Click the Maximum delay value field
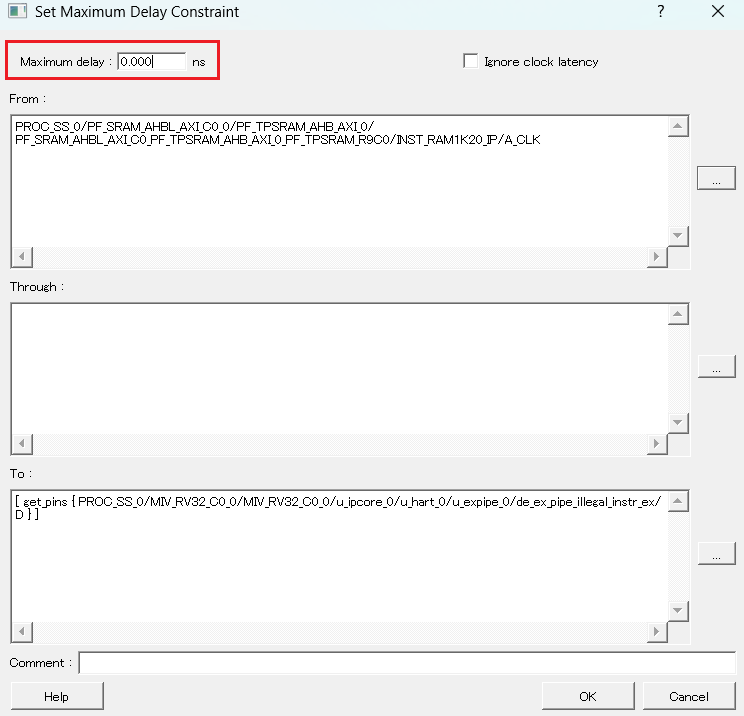 [151, 62]
